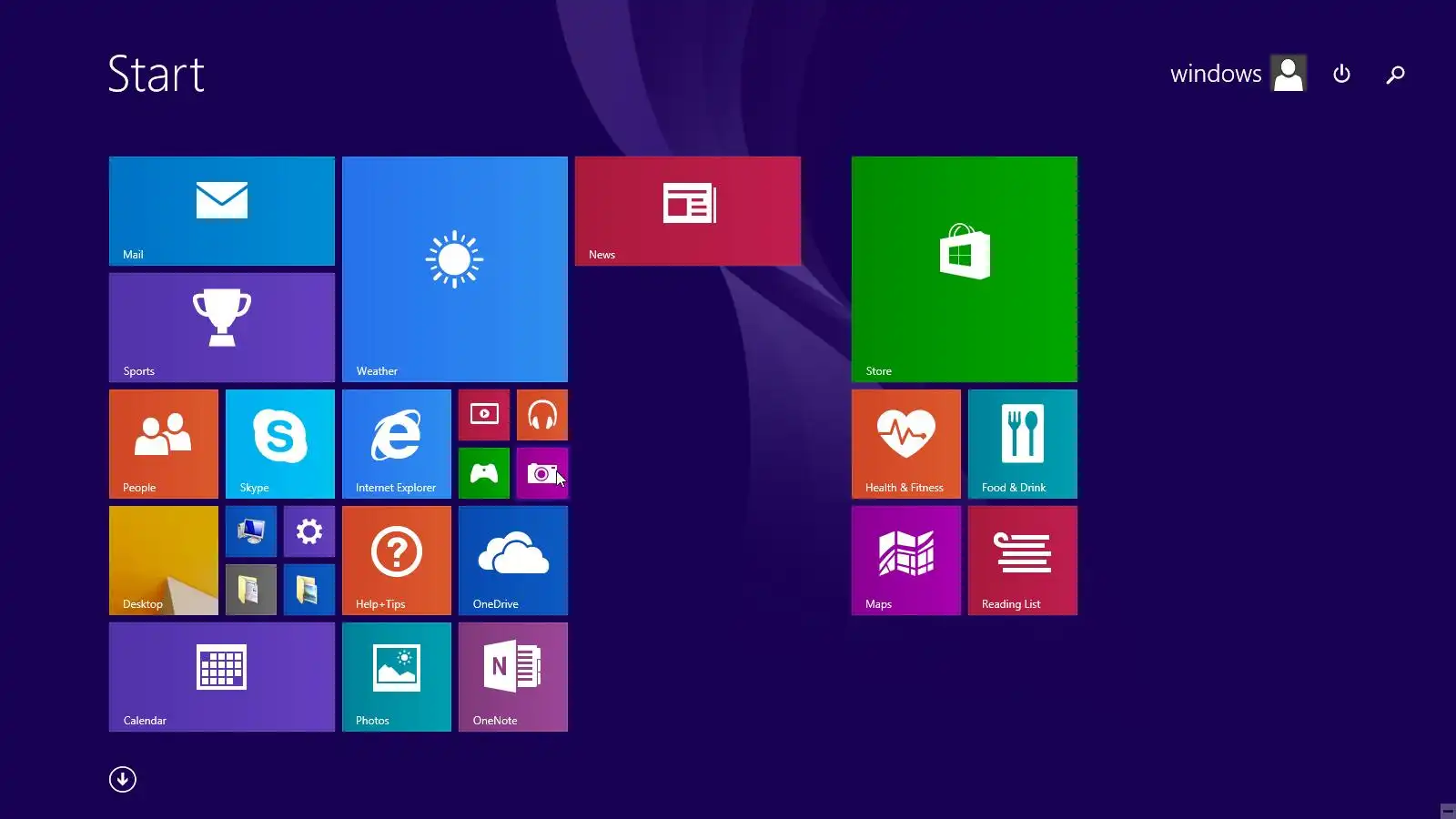Screen dimensions: 1456x819
Task: Open the People tile
Action: click(x=164, y=444)
